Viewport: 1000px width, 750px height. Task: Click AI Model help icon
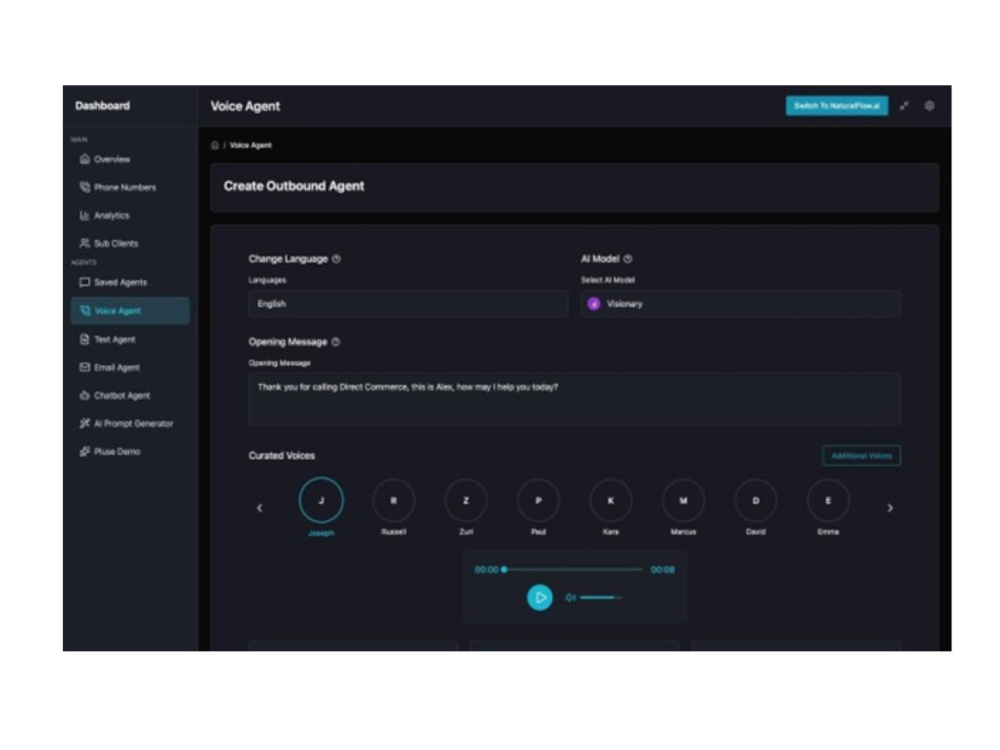(628, 259)
